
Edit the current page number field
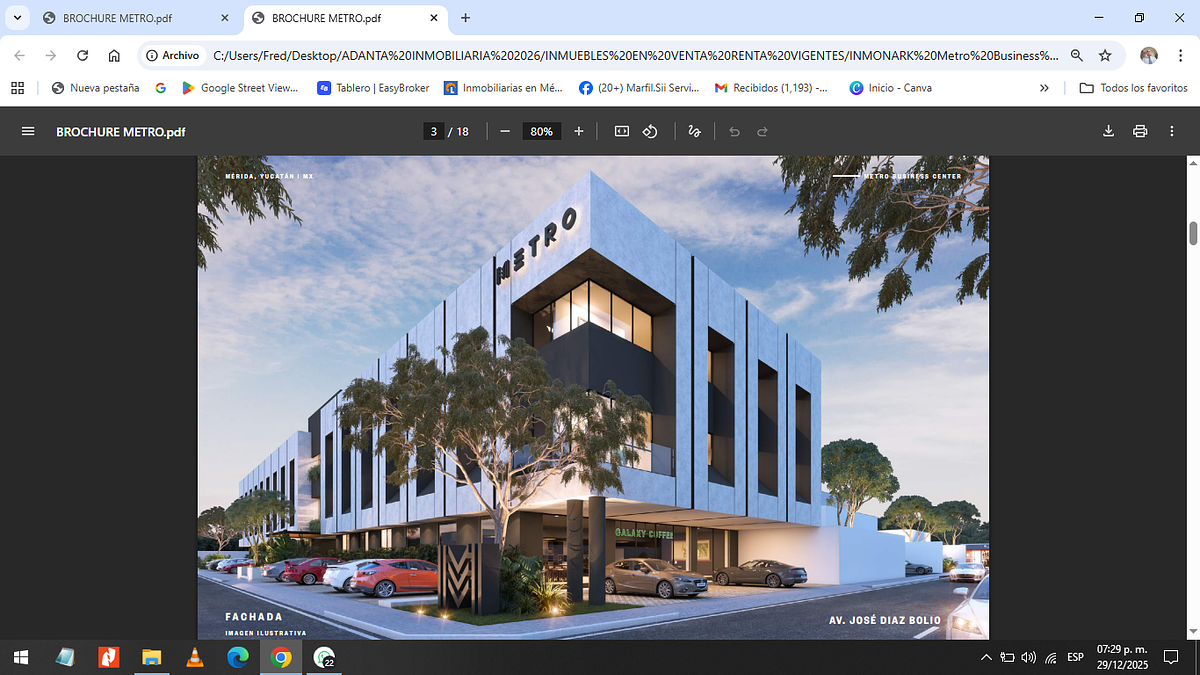click(434, 132)
